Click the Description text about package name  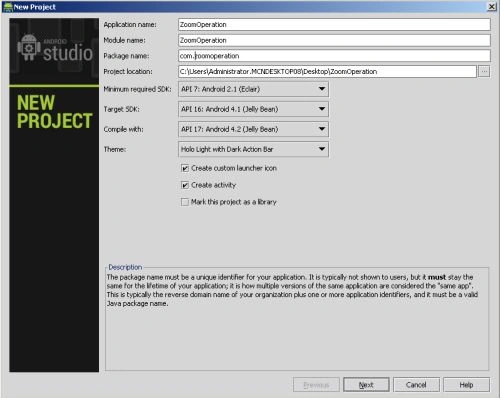[293, 290]
